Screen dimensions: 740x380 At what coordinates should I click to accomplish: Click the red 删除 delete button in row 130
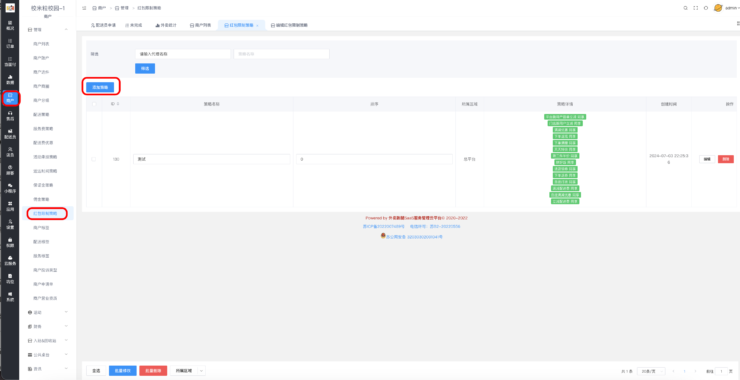click(725, 159)
